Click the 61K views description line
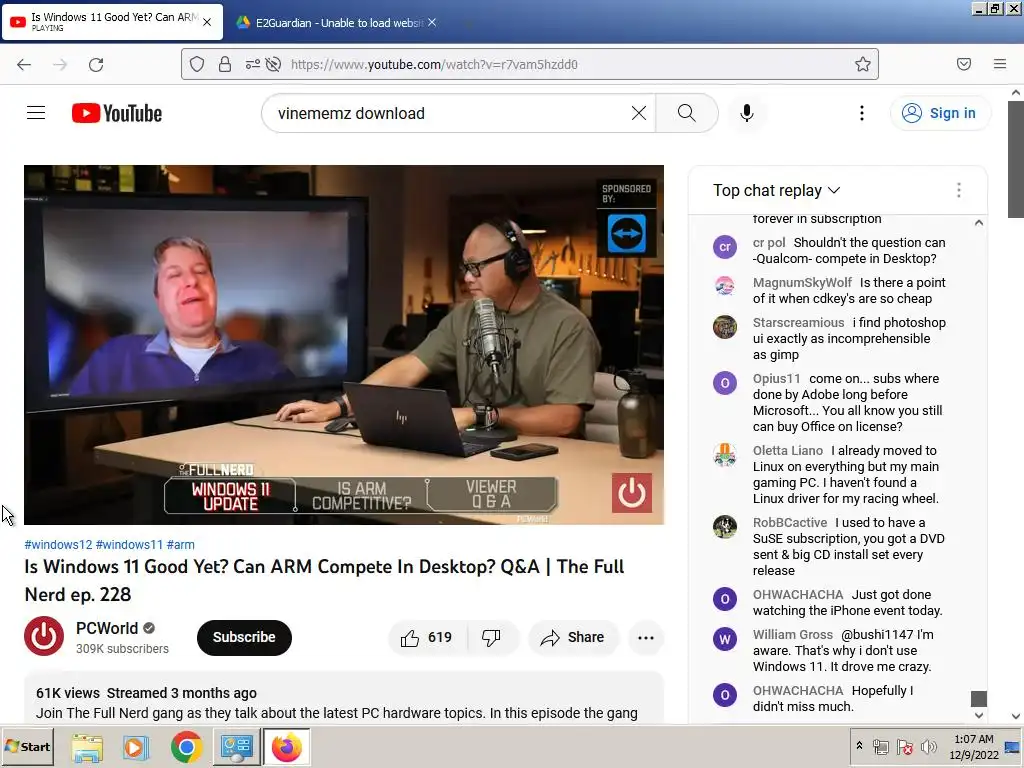This screenshot has width=1024, height=768. coord(146,693)
